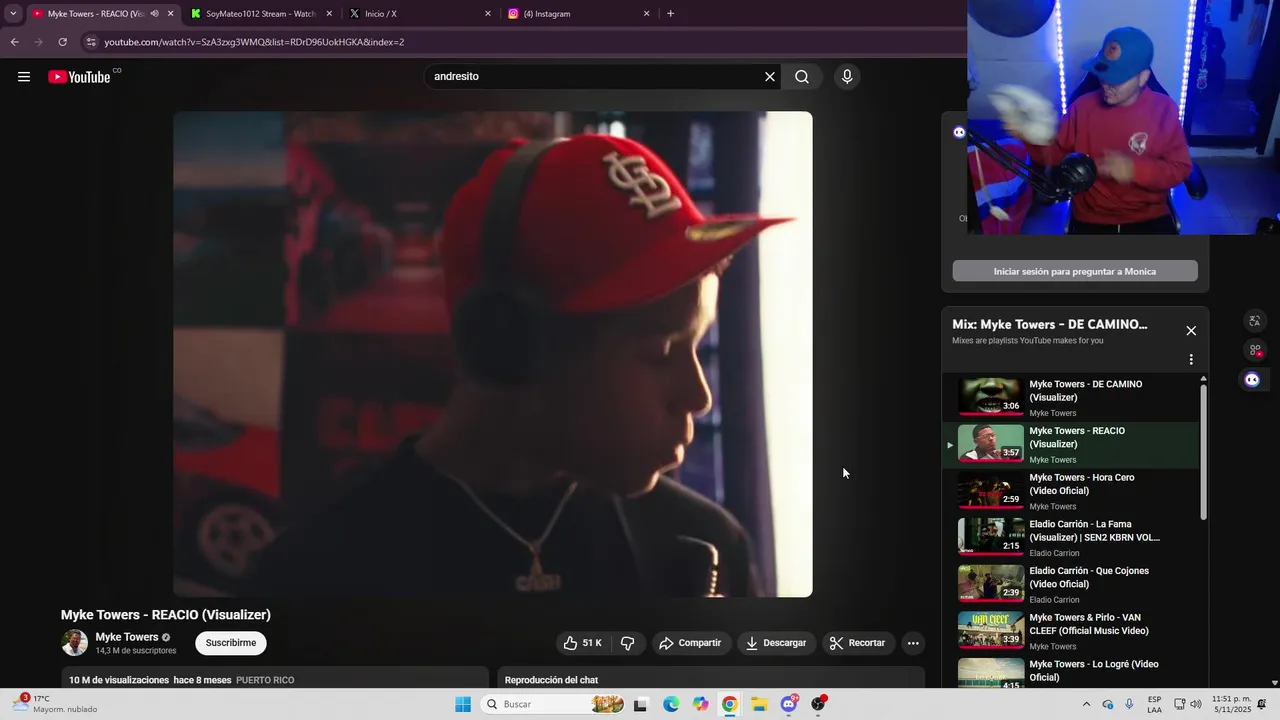
Task: View site information icon in address bar
Action: (x=91, y=42)
